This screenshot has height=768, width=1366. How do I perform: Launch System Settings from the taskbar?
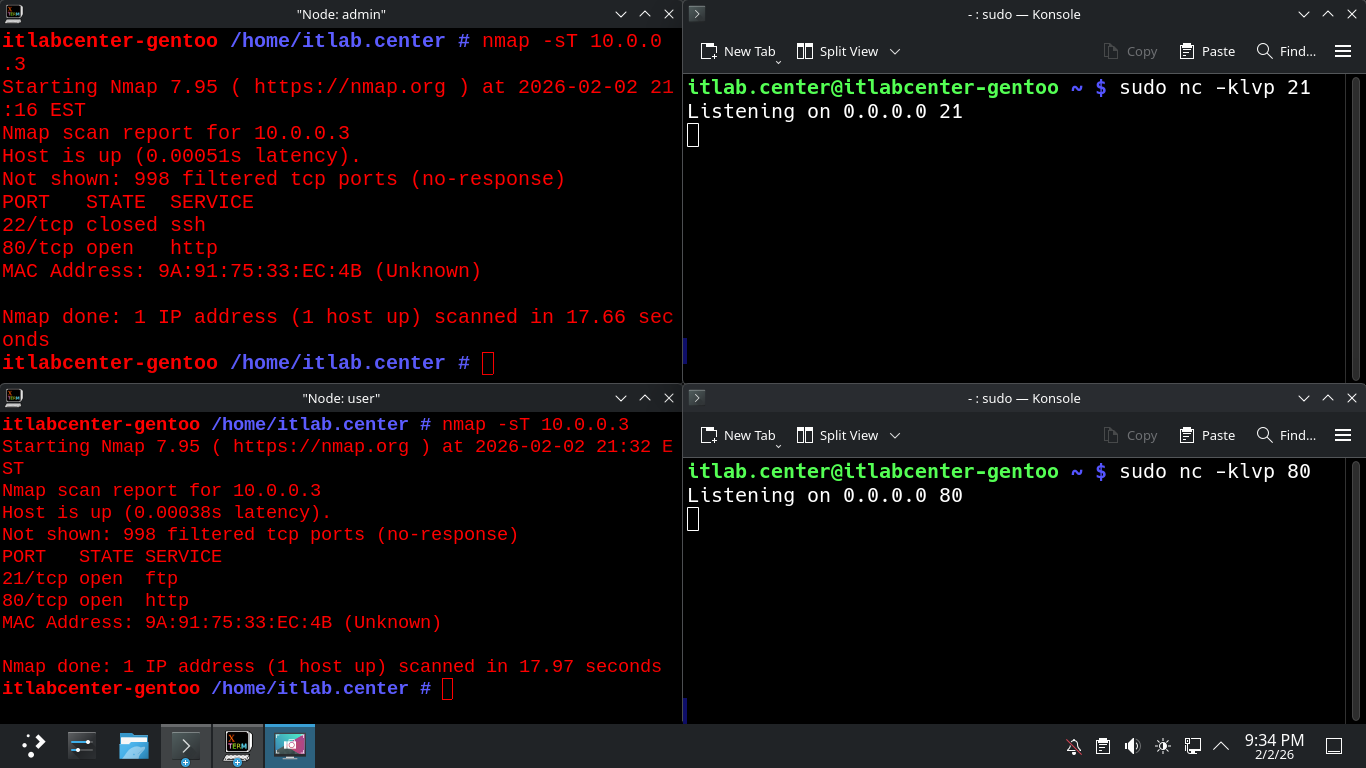pyautogui.click(x=82, y=745)
